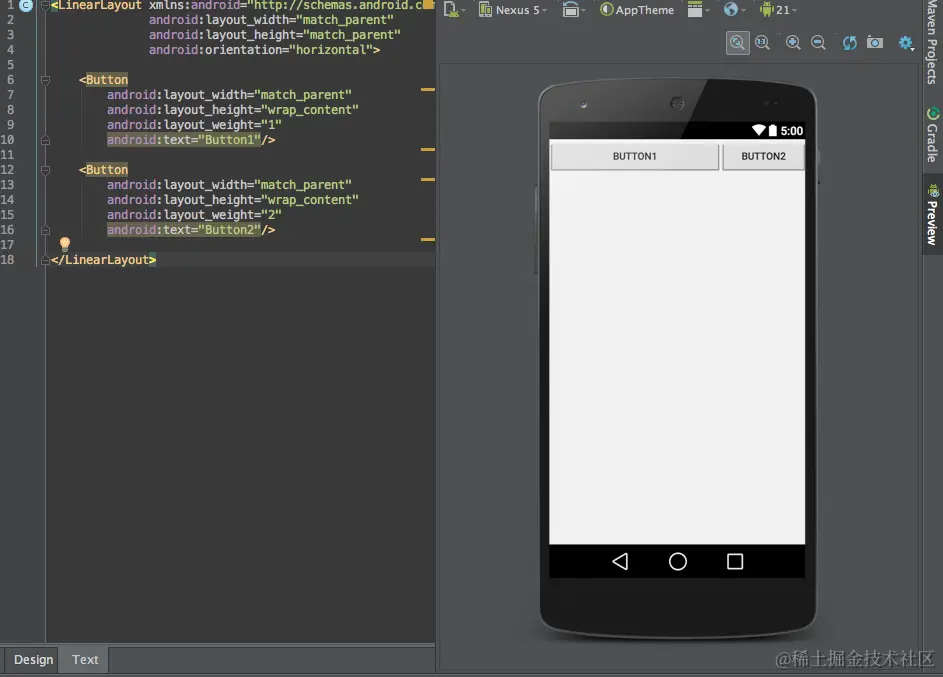Switch to the Design tab
This screenshot has height=677, width=943.
pyautogui.click(x=34, y=660)
